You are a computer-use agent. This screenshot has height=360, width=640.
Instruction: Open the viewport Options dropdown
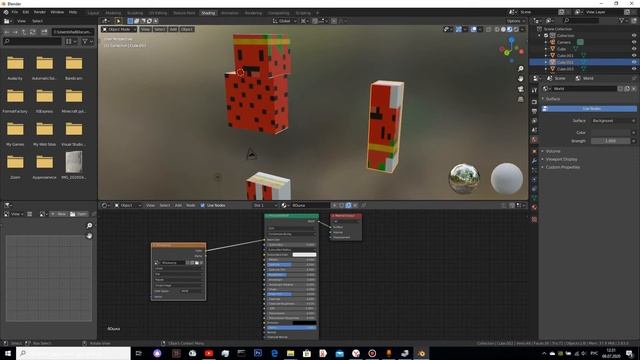click(x=516, y=21)
